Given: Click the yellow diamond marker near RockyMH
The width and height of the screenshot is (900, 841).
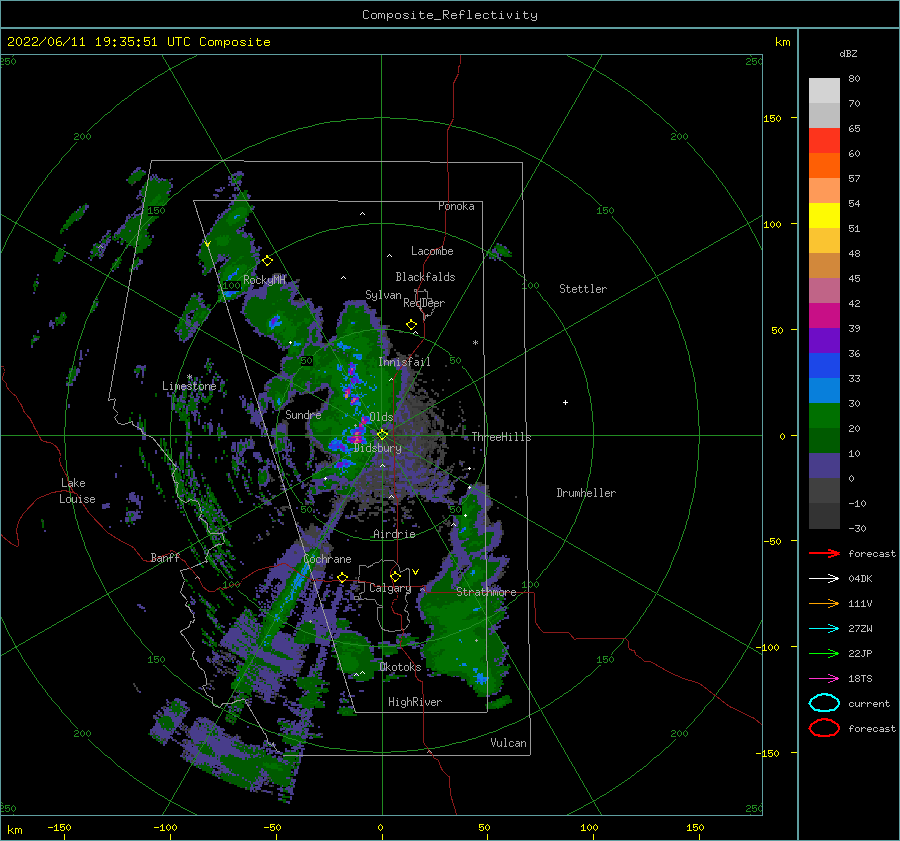Looking at the screenshot, I should [x=267, y=261].
